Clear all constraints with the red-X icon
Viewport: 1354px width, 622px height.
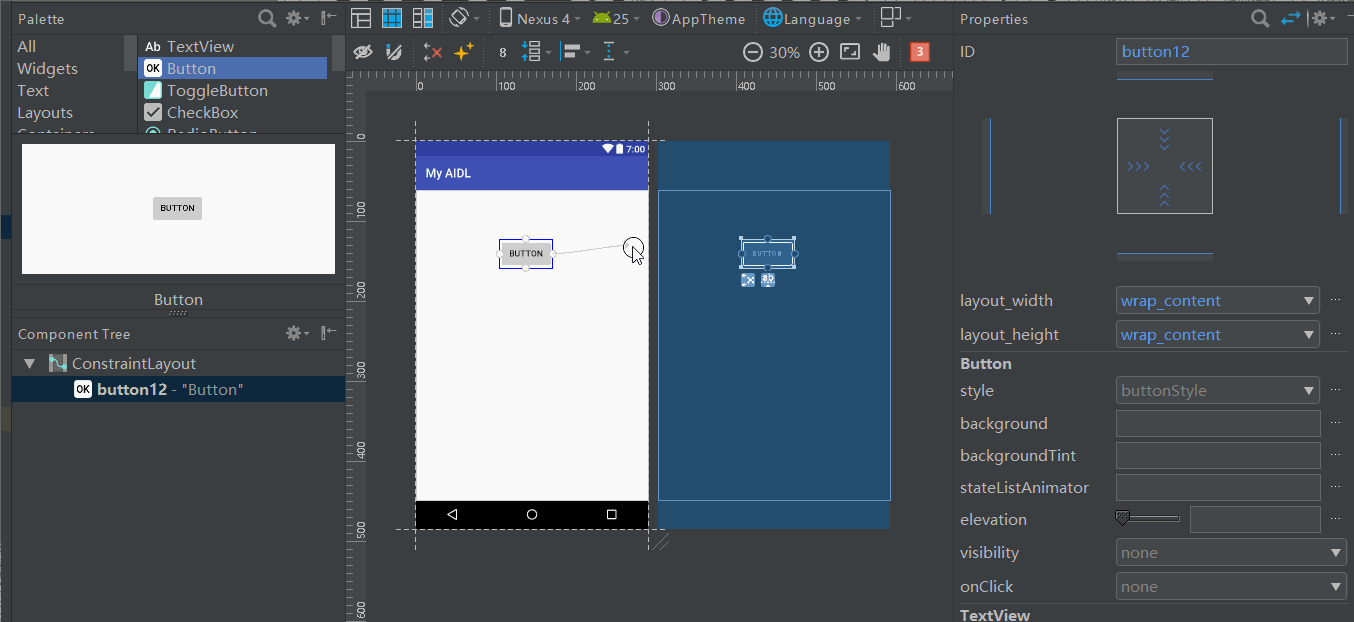click(x=433, y=52)
